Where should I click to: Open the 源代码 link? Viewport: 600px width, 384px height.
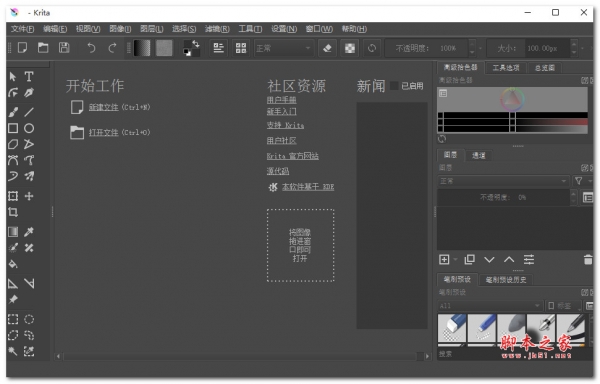[278, 171]
